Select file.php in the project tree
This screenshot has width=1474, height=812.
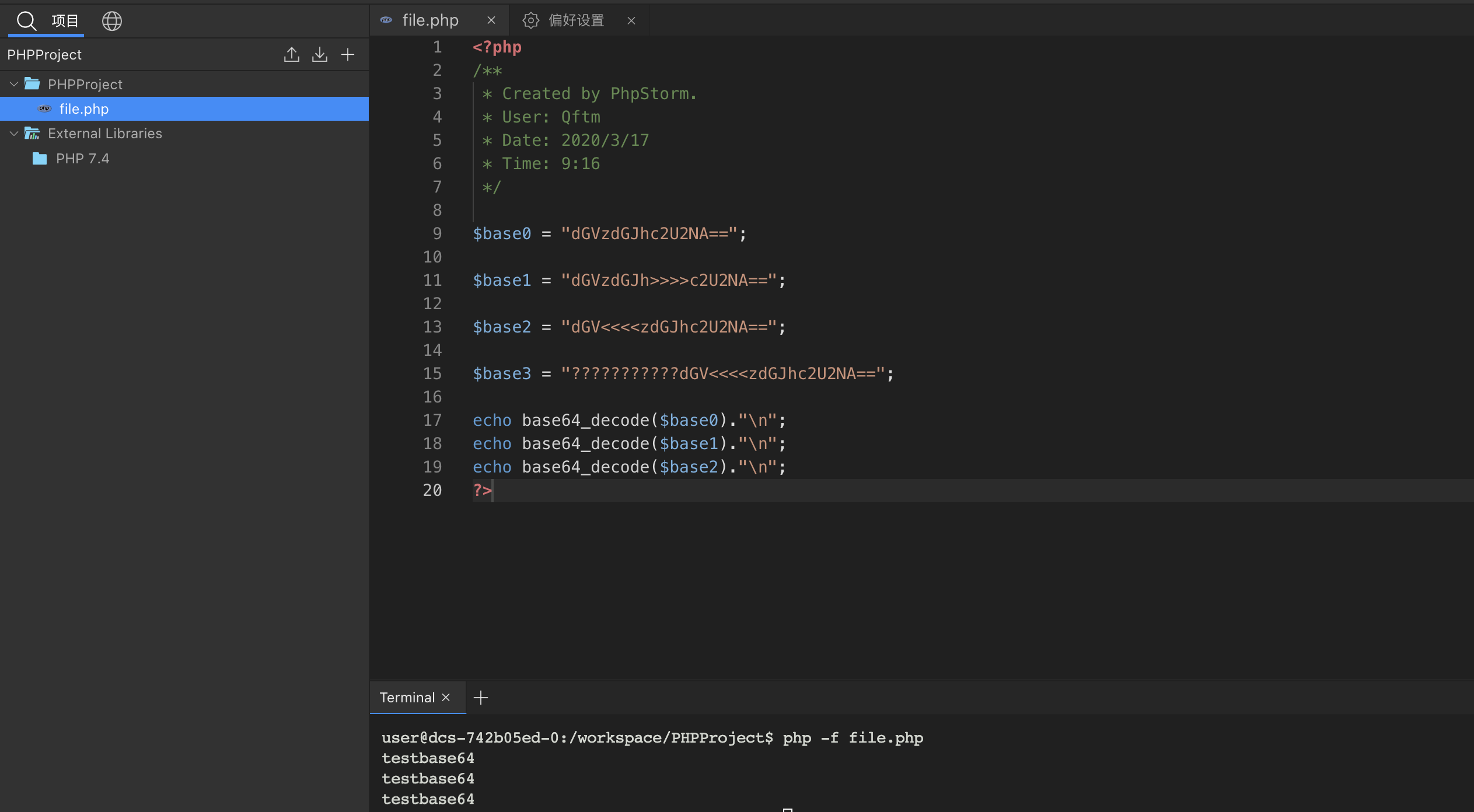tap(184, 108)
